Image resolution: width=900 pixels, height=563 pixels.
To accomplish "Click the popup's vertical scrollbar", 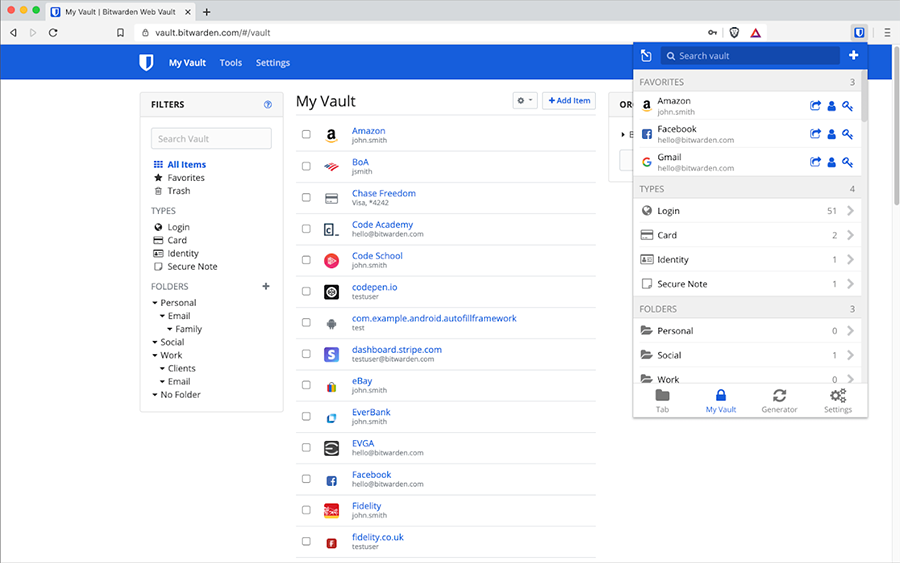I will (864, 96).
